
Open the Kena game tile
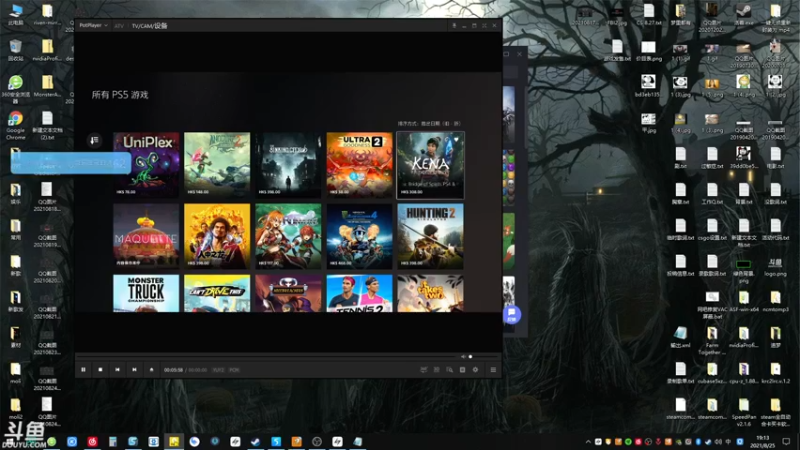(431, 165)
